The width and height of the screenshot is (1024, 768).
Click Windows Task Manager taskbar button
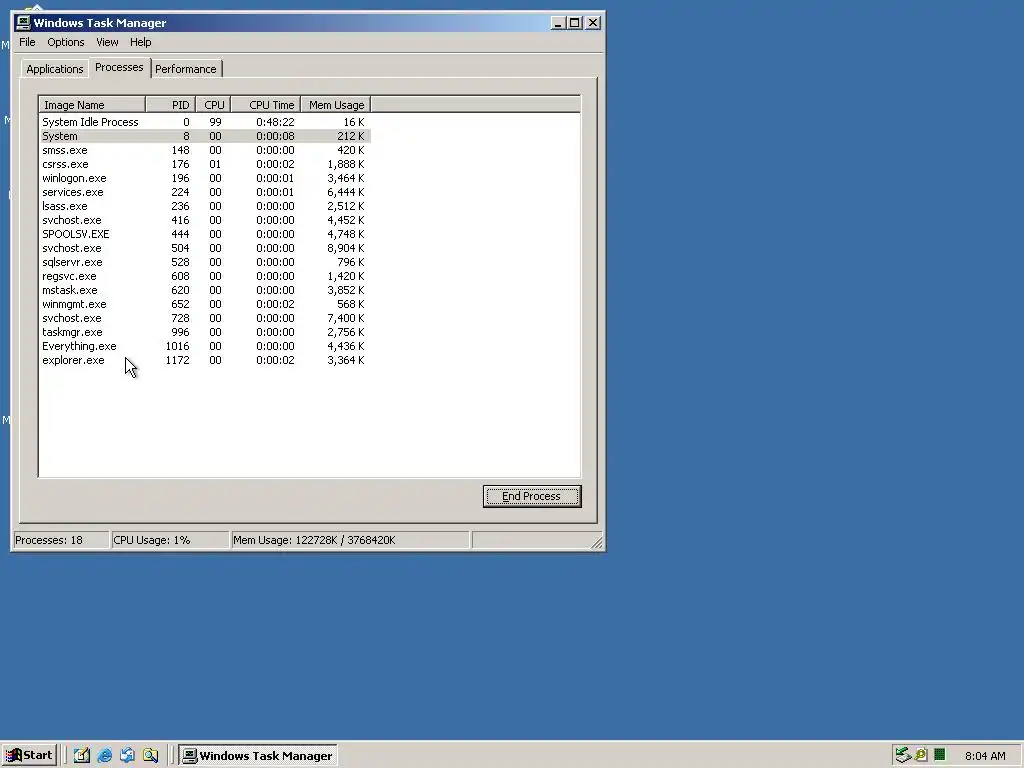(x=257, y=755)
